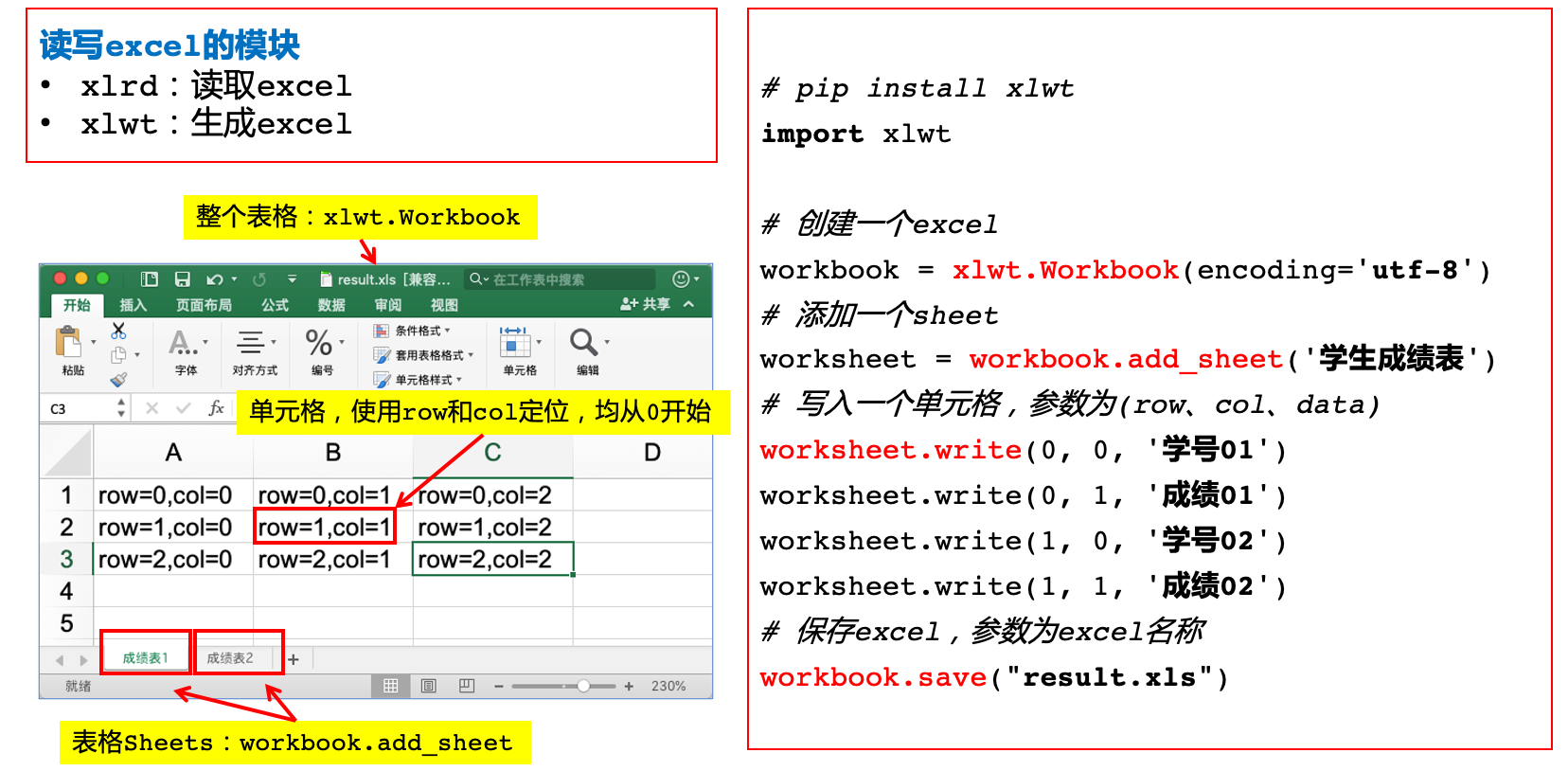
Task: Open the Editing (编辑) magnifier icon
Action: [583, 342]
